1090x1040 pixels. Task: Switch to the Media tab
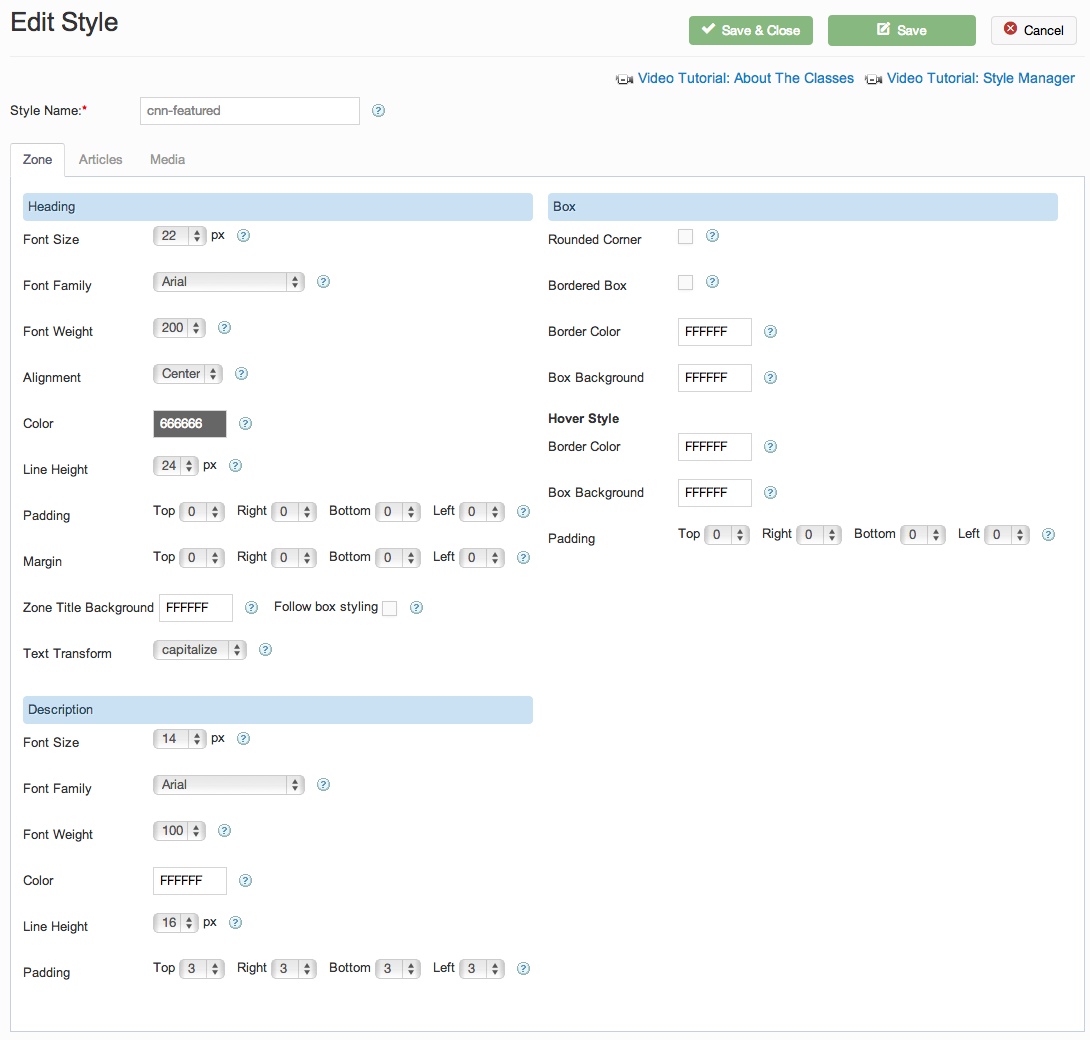click(x=168, y=160)
